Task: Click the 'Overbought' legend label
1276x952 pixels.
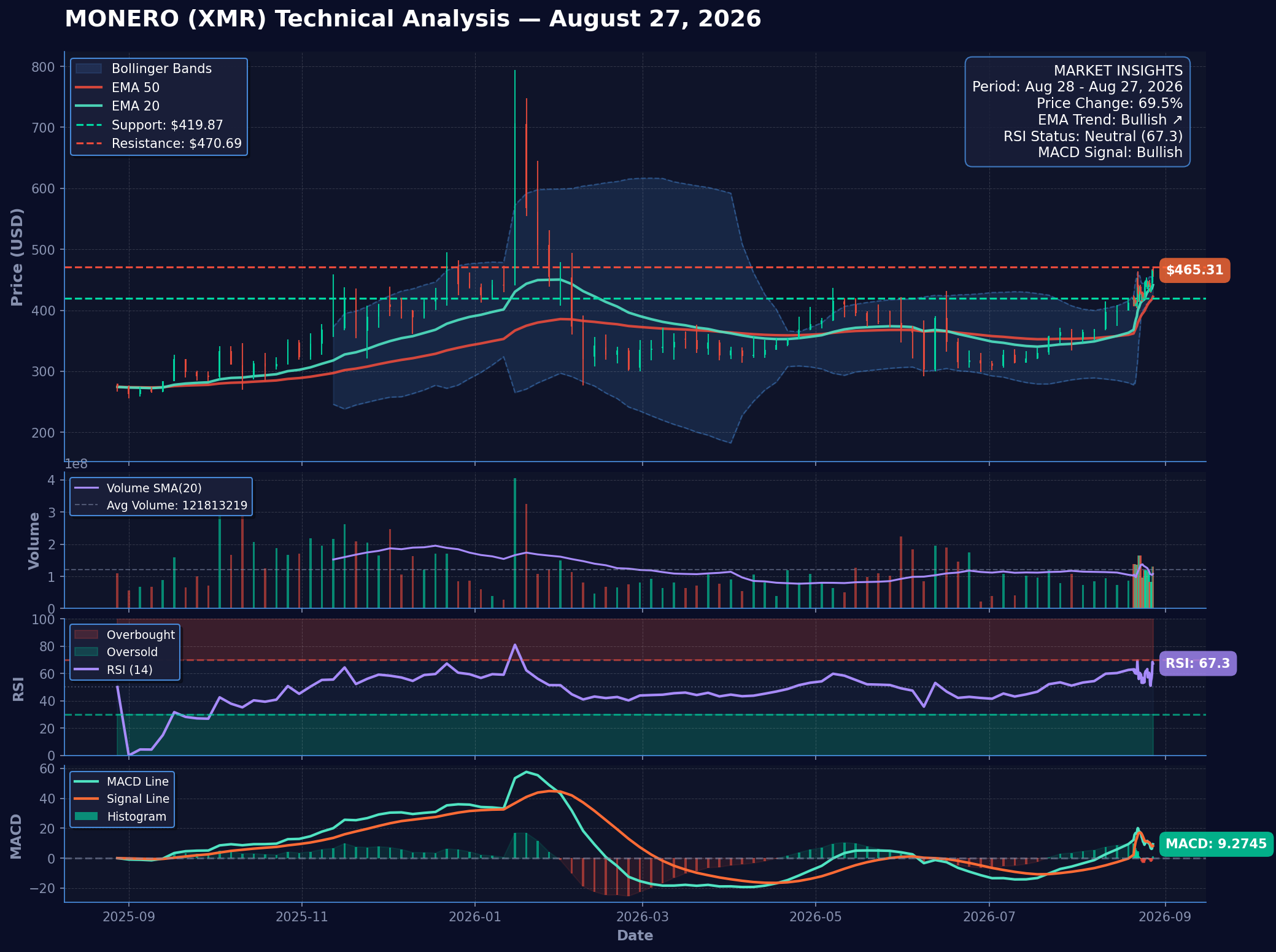Action: point(141,635)
